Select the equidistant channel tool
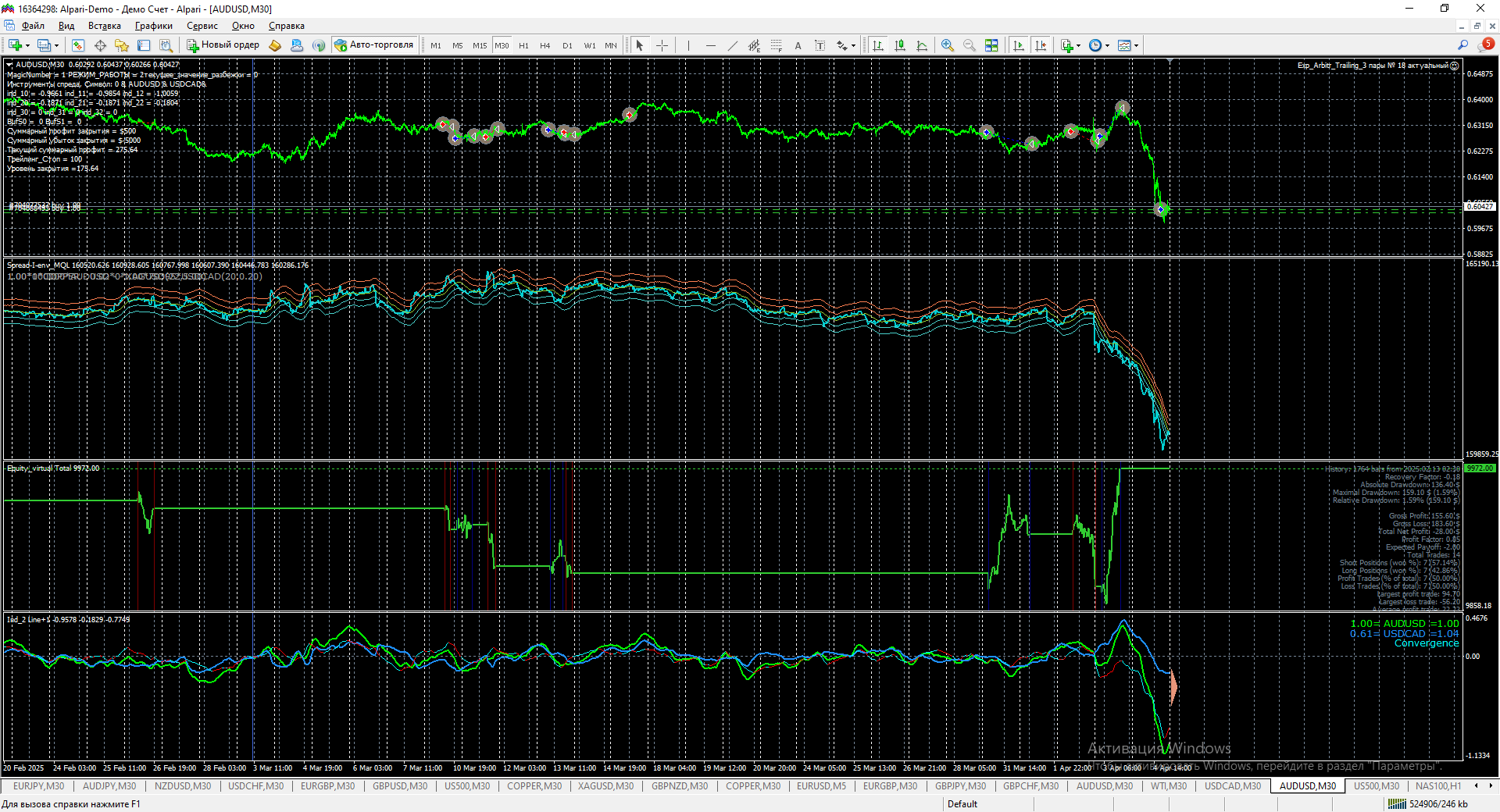Screen dimensions: 1500x812 (754, 45)
